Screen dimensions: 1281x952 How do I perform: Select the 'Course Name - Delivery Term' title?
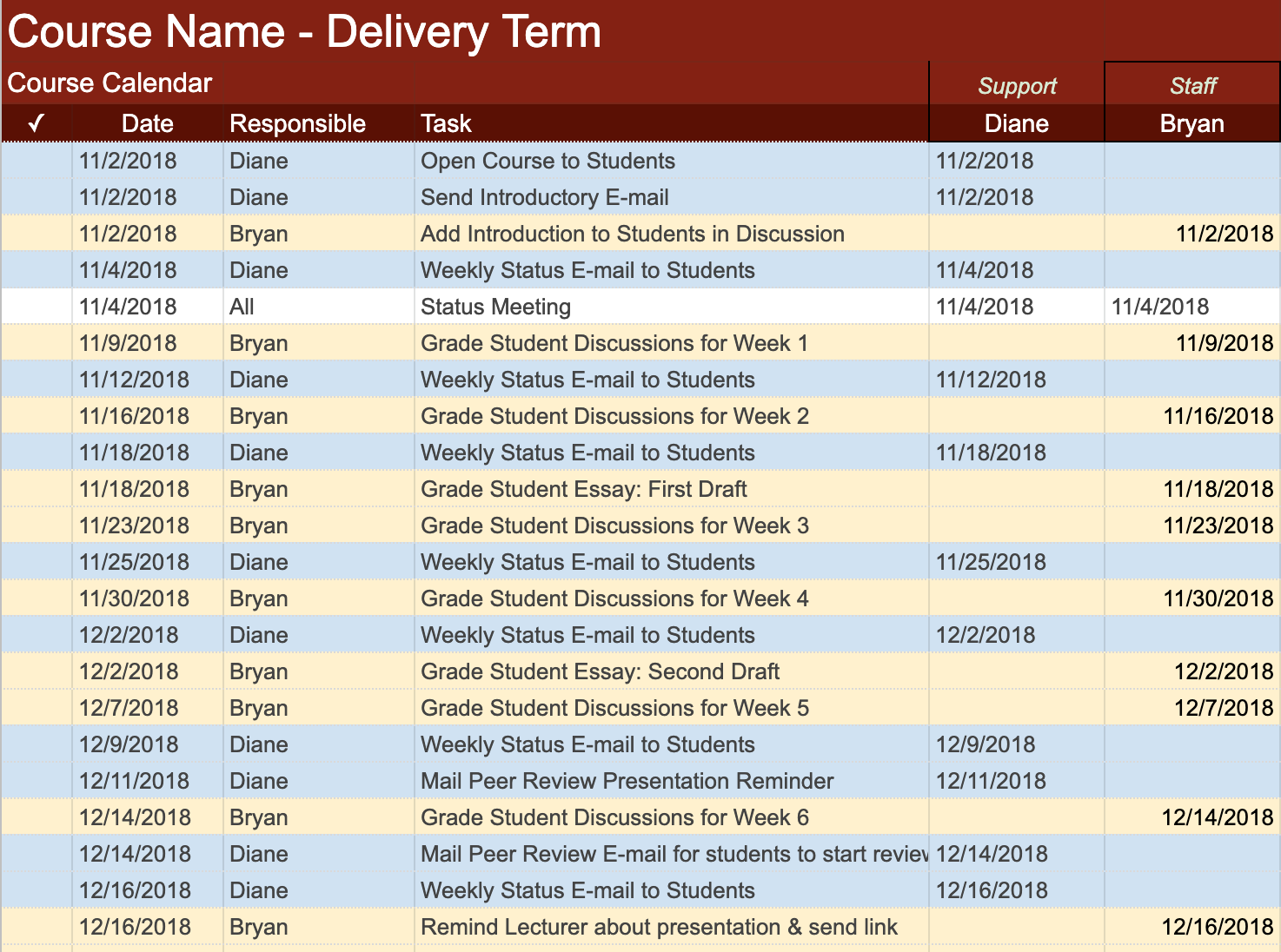pyautogui.click(x=304, y=32)
